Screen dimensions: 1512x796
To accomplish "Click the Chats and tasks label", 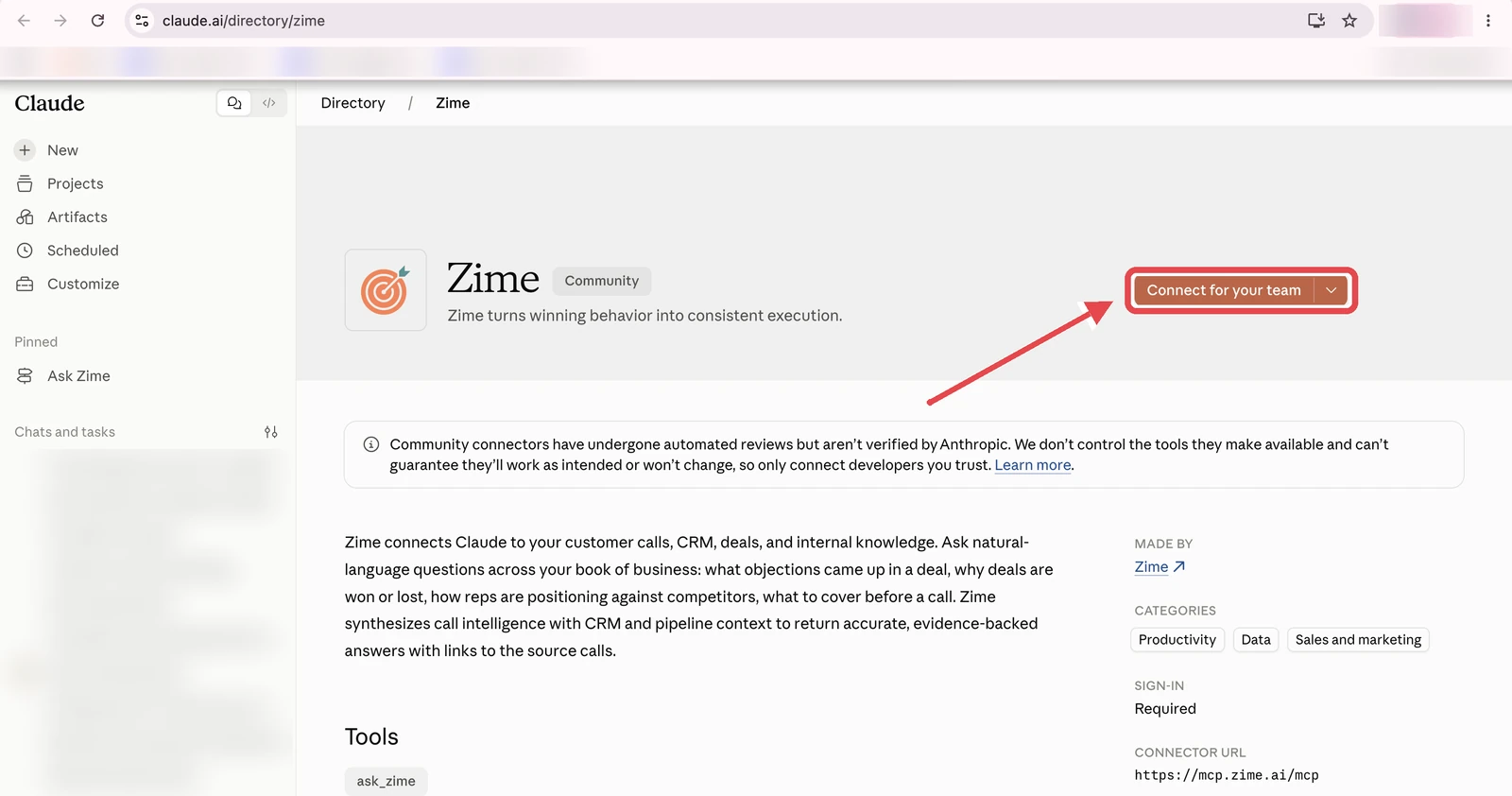I will coord(64,432).
